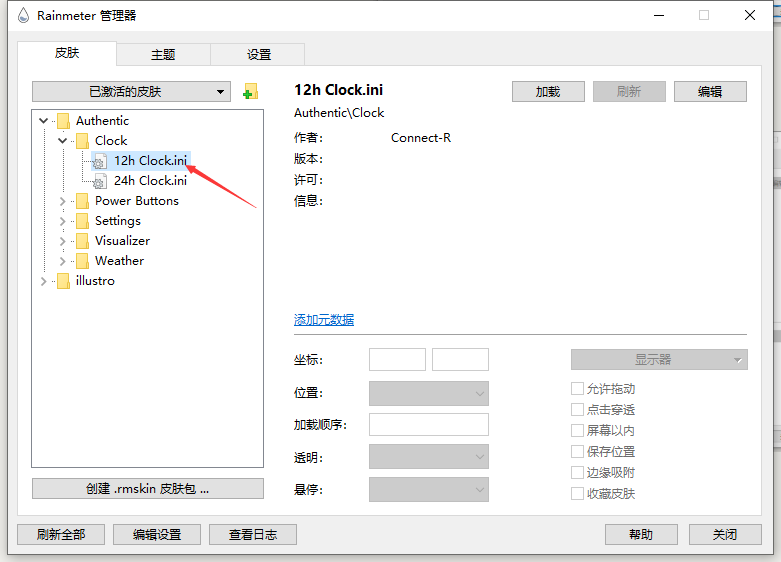Expand the illustro tree node
The image size is (781, 562).
click(43, 281)
